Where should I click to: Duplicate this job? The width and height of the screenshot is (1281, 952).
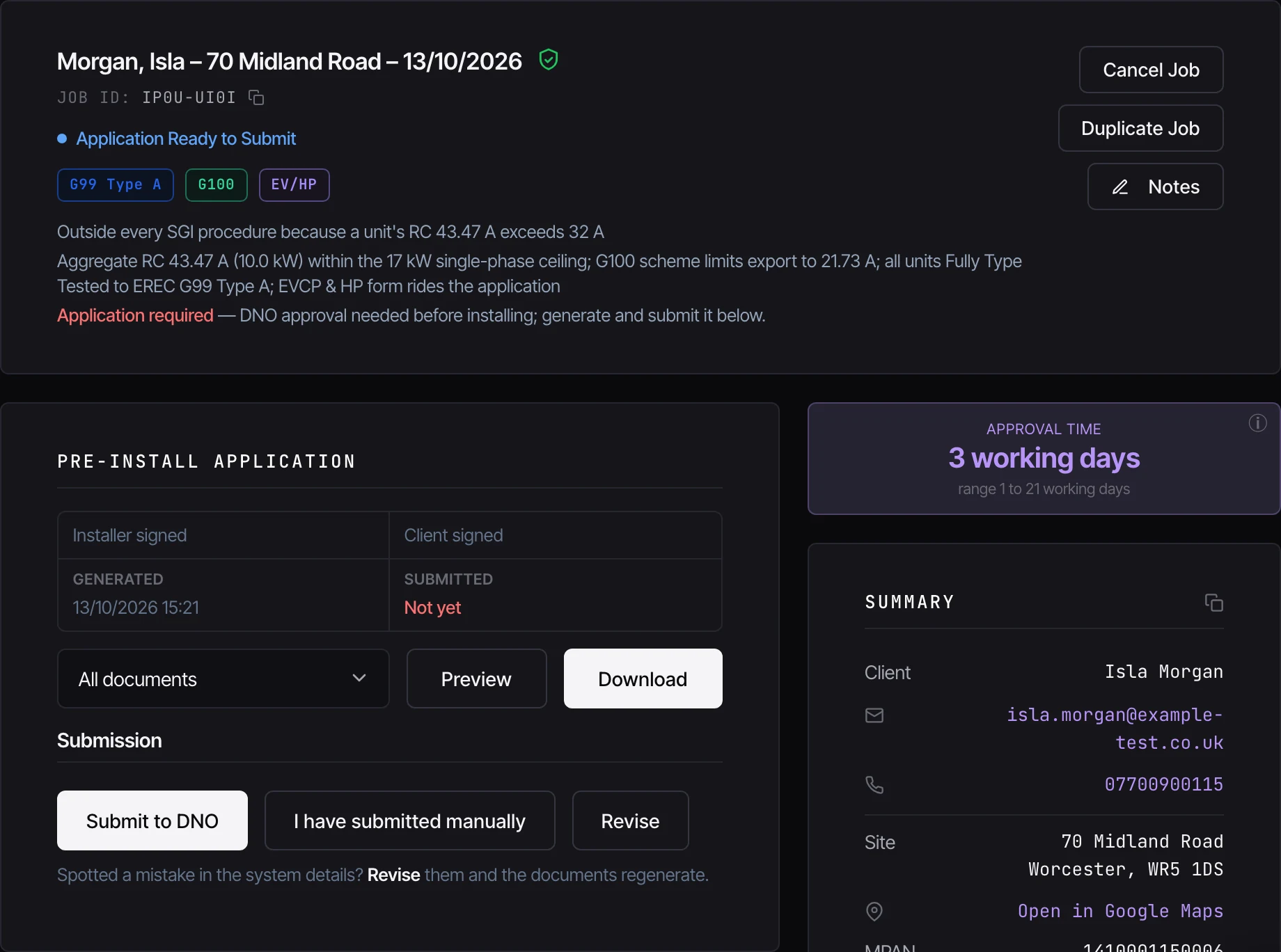point(1140,128)
